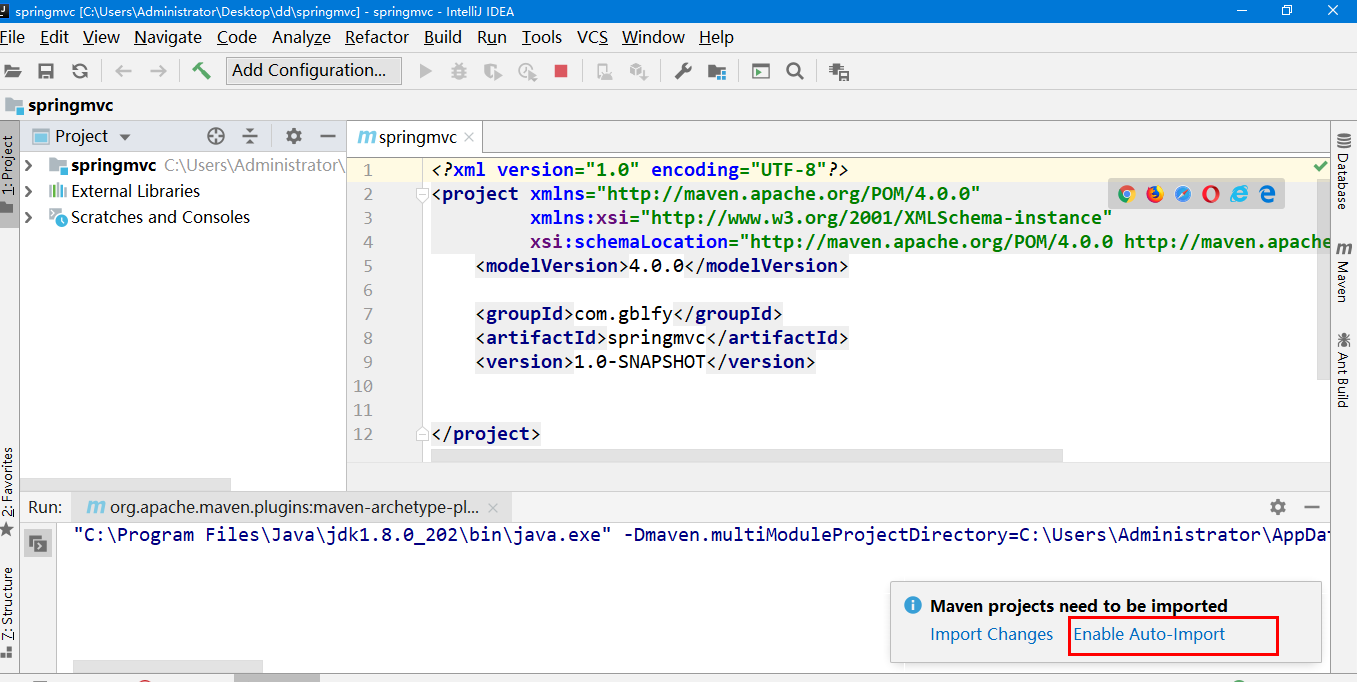Preview the file in the Edge browser icon
Viewport: 1357px width, 682px height.
(x=1267, y=194)
